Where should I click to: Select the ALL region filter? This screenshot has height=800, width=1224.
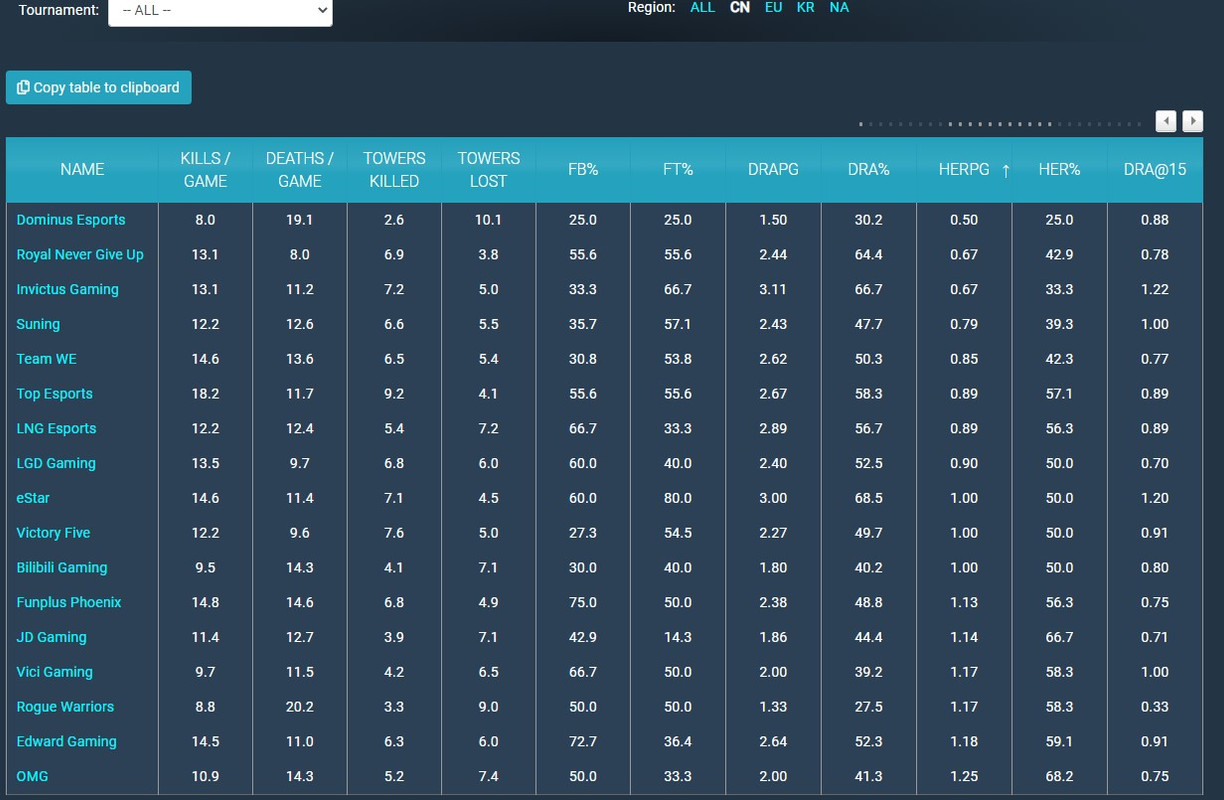coord(702,7)
